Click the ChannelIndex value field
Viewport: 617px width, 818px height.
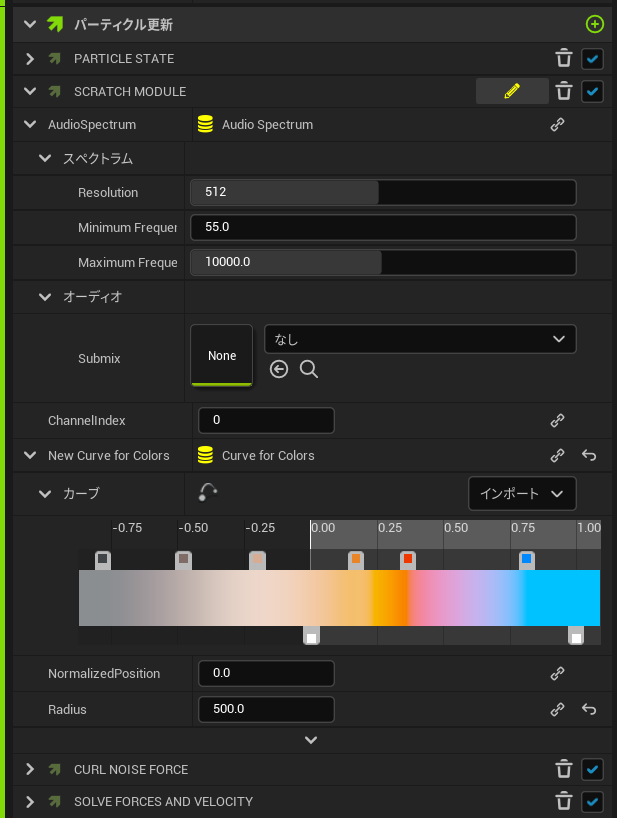point(266,420)
